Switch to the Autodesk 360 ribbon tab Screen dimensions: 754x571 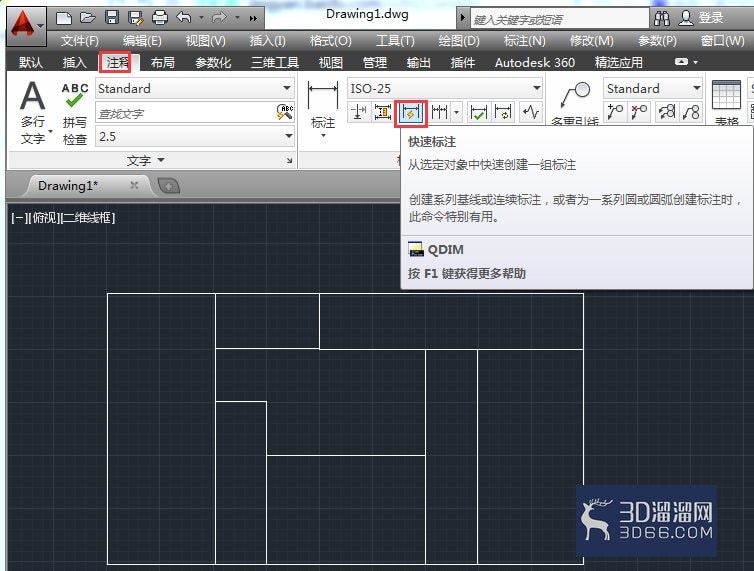(535, 63)
